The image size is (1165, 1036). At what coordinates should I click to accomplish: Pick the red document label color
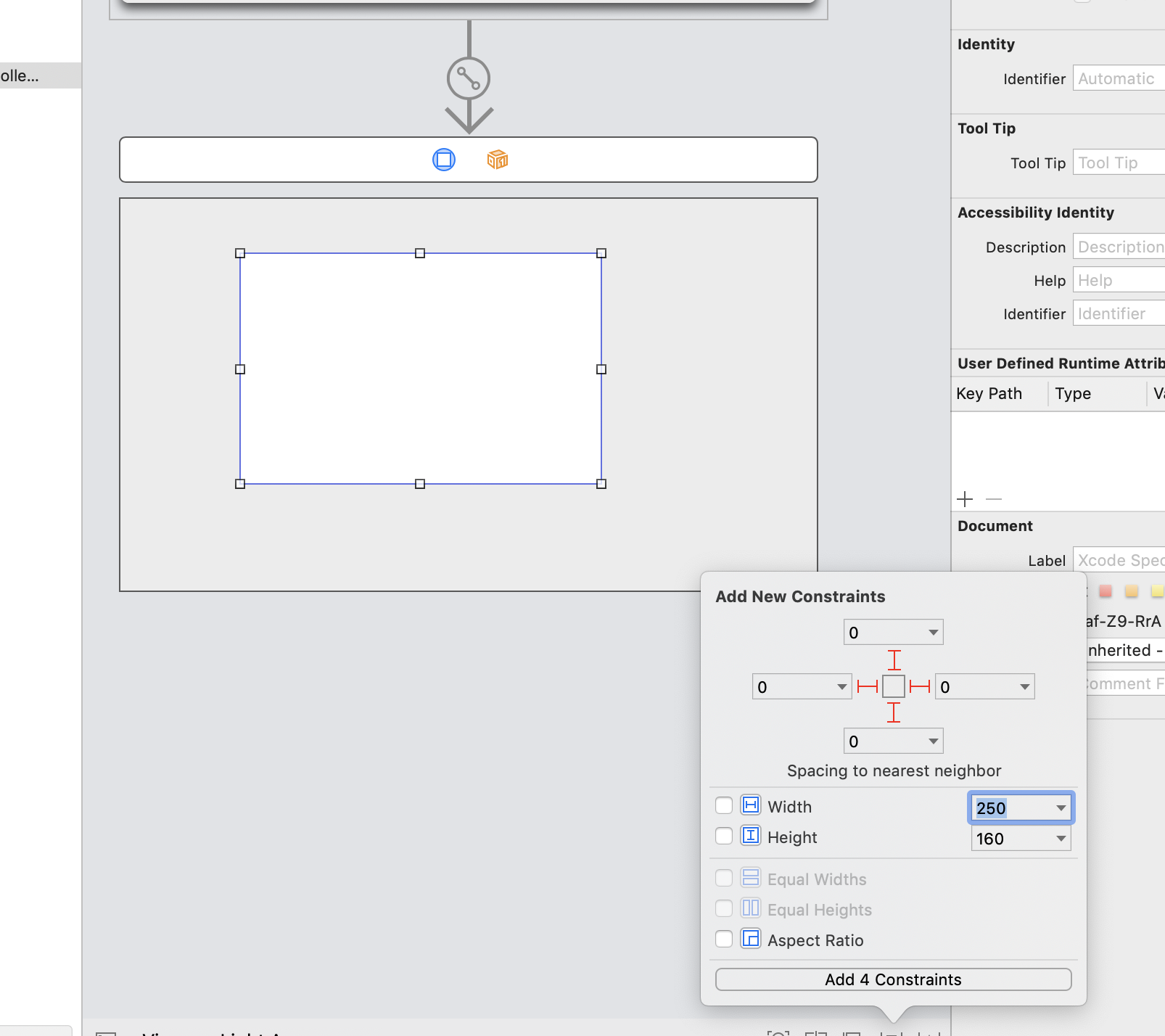click(x=1106, y=591)
